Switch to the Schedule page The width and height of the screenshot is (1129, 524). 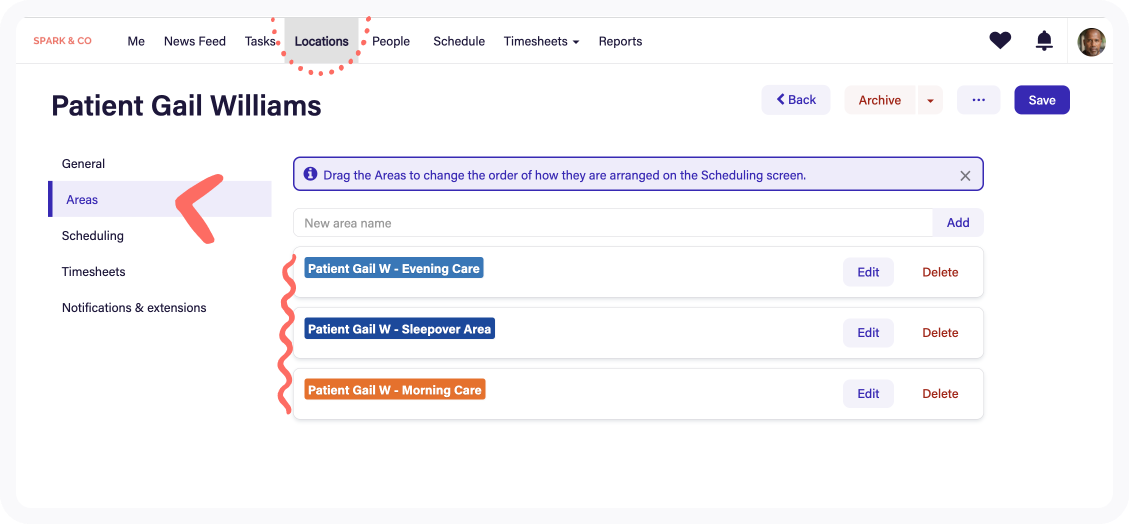click(x=459, y=41)
